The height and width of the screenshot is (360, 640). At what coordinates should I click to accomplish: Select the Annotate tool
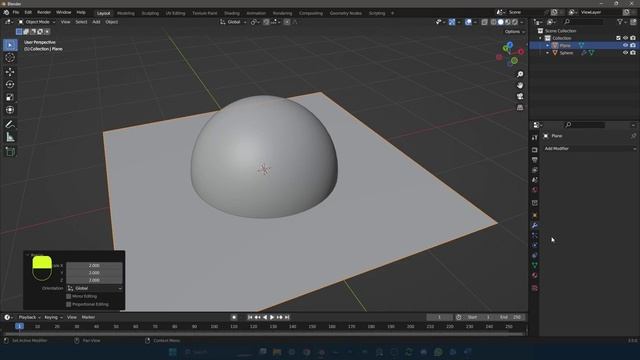(10, 124)
